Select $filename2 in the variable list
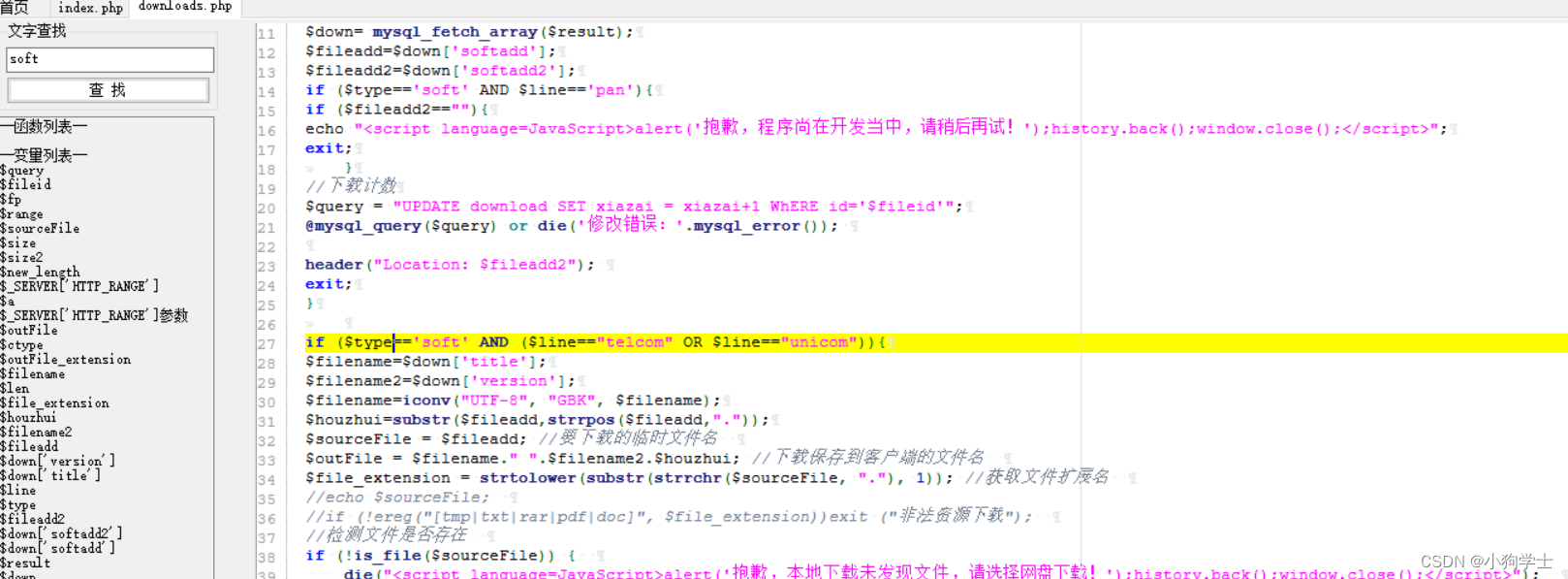Screen dimensions: 1568x579 37,432
